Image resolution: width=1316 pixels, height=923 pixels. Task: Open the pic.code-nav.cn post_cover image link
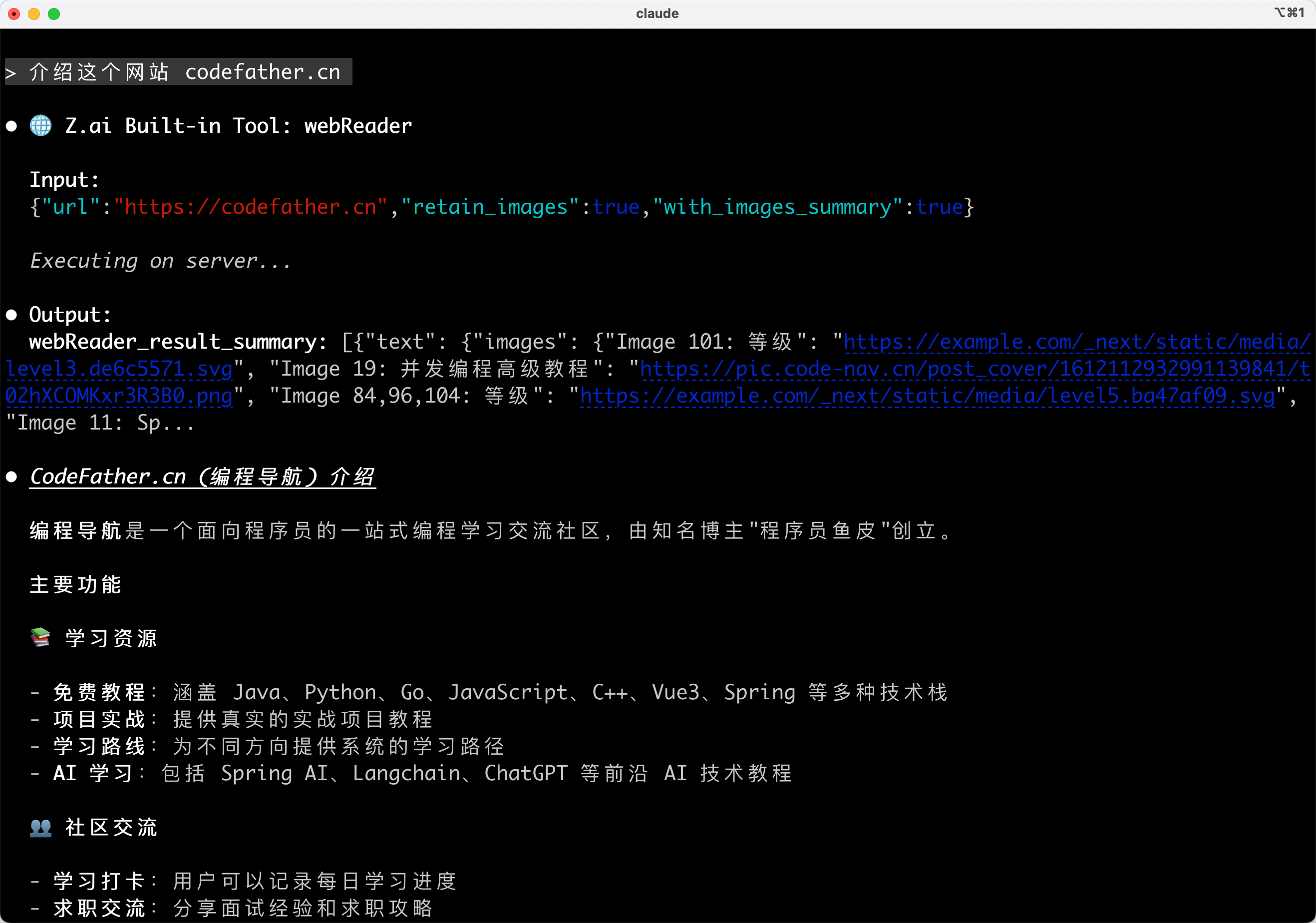[x=975, y=369]
